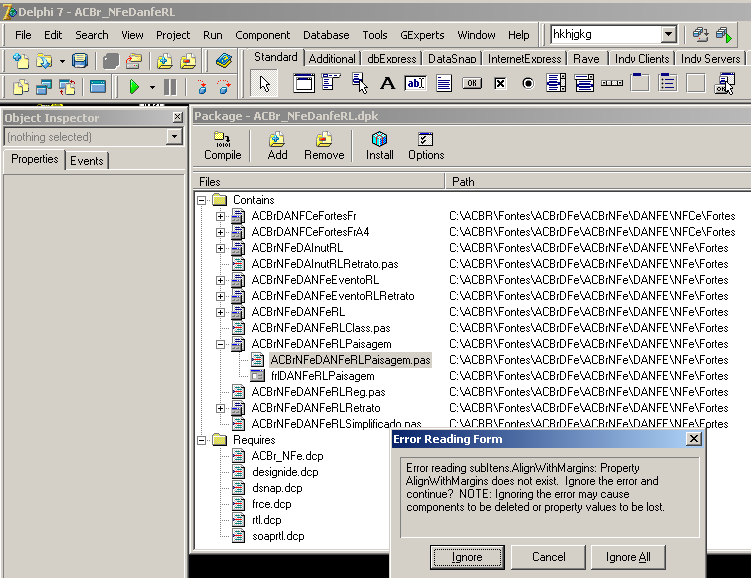Open the desktop layout dropdown 'hkhjgkg'

[669, 34]
